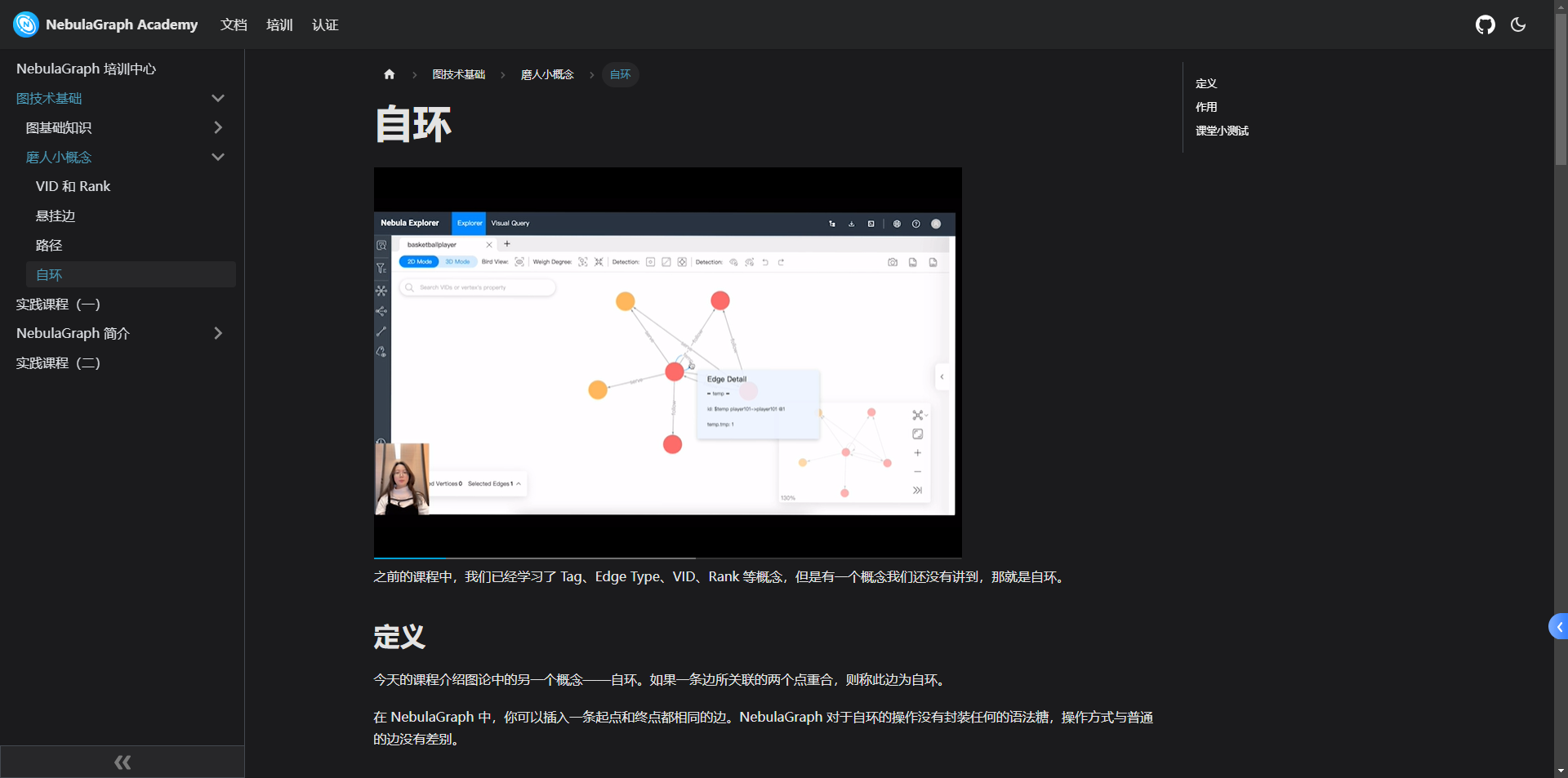Open the 悬挂边 lesson
The image size is (1568, 778).
click(56, 216)
